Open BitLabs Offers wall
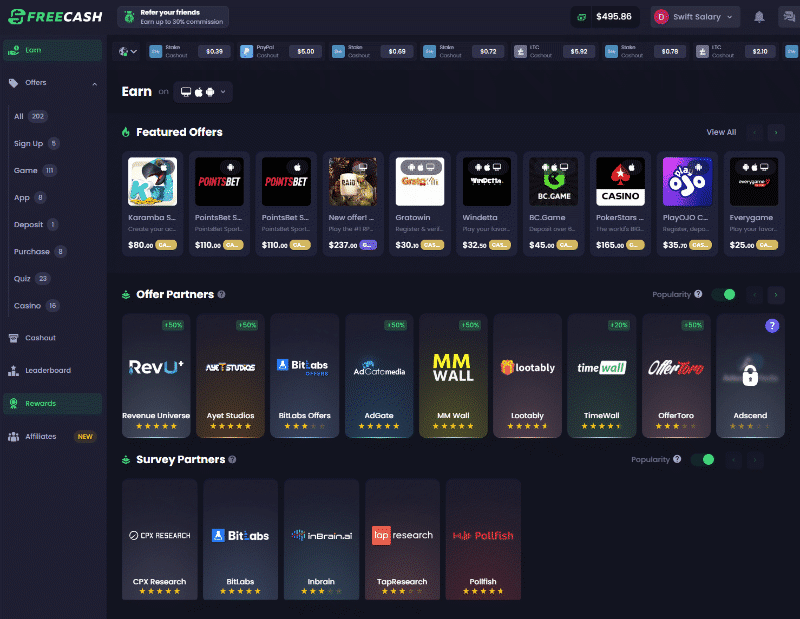800x619 pixels. [x=305, y=376]
